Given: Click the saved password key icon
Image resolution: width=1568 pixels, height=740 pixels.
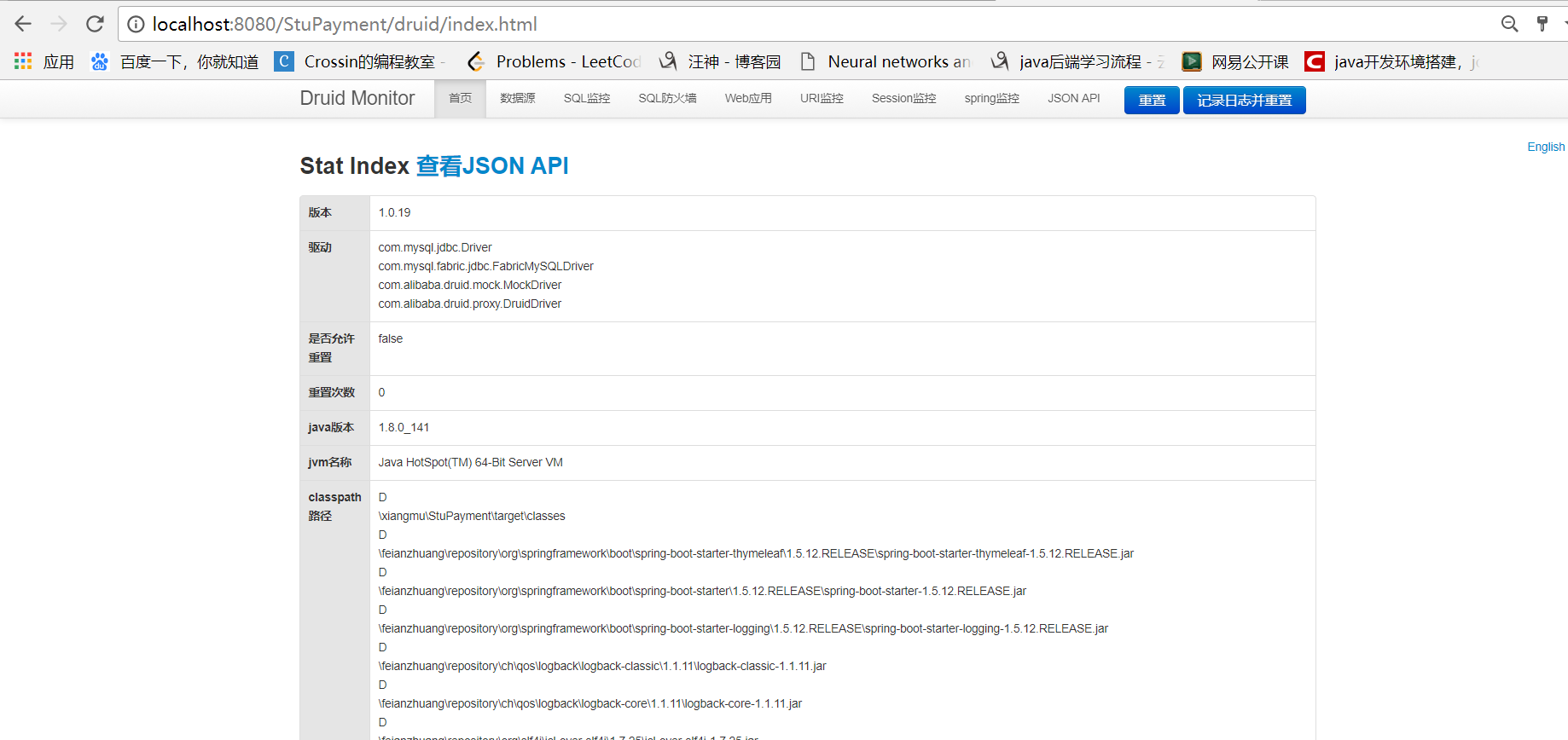Looking at the screenshot, I should click(x=1542, y=24).
